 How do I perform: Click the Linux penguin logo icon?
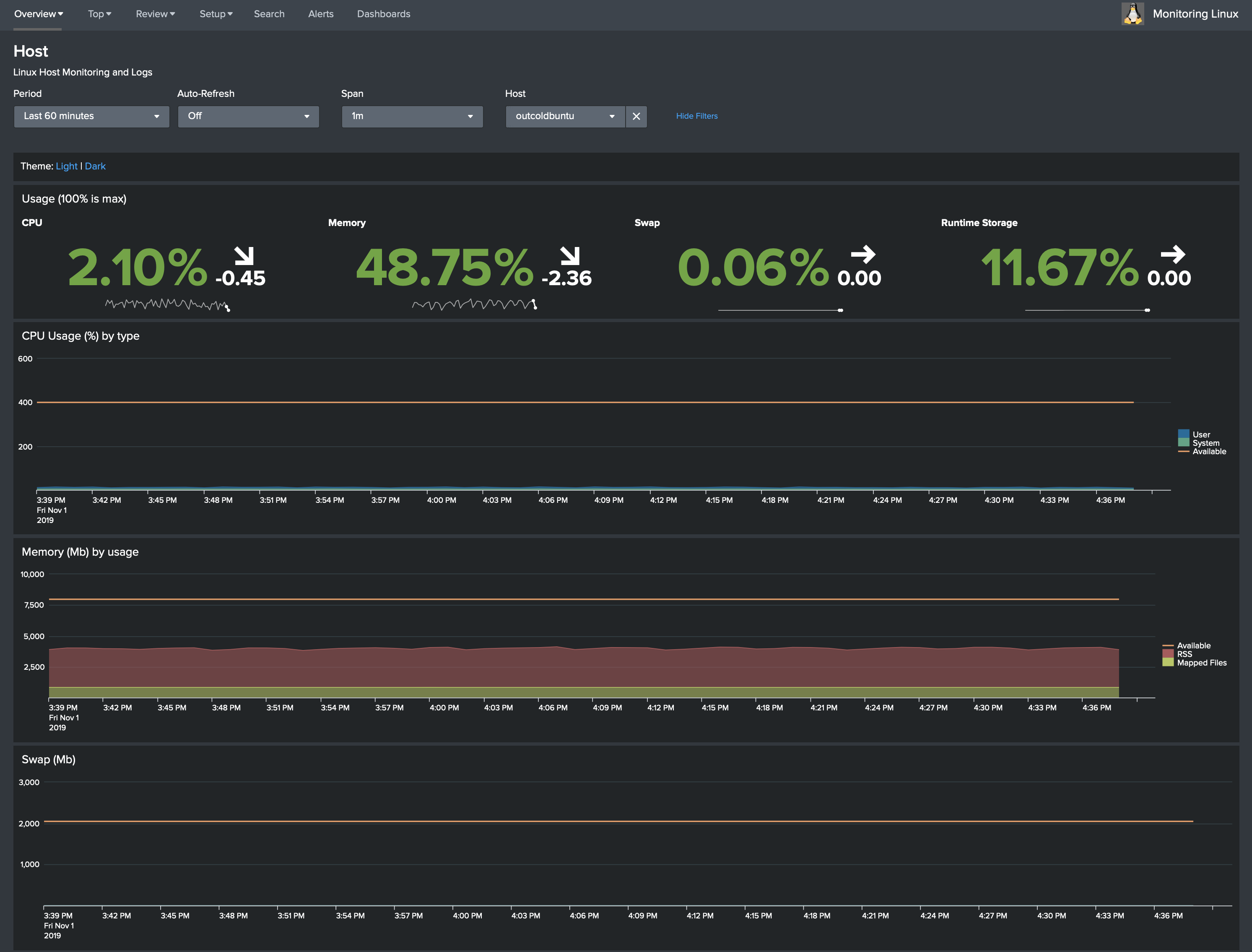(x=1131, y=13)
